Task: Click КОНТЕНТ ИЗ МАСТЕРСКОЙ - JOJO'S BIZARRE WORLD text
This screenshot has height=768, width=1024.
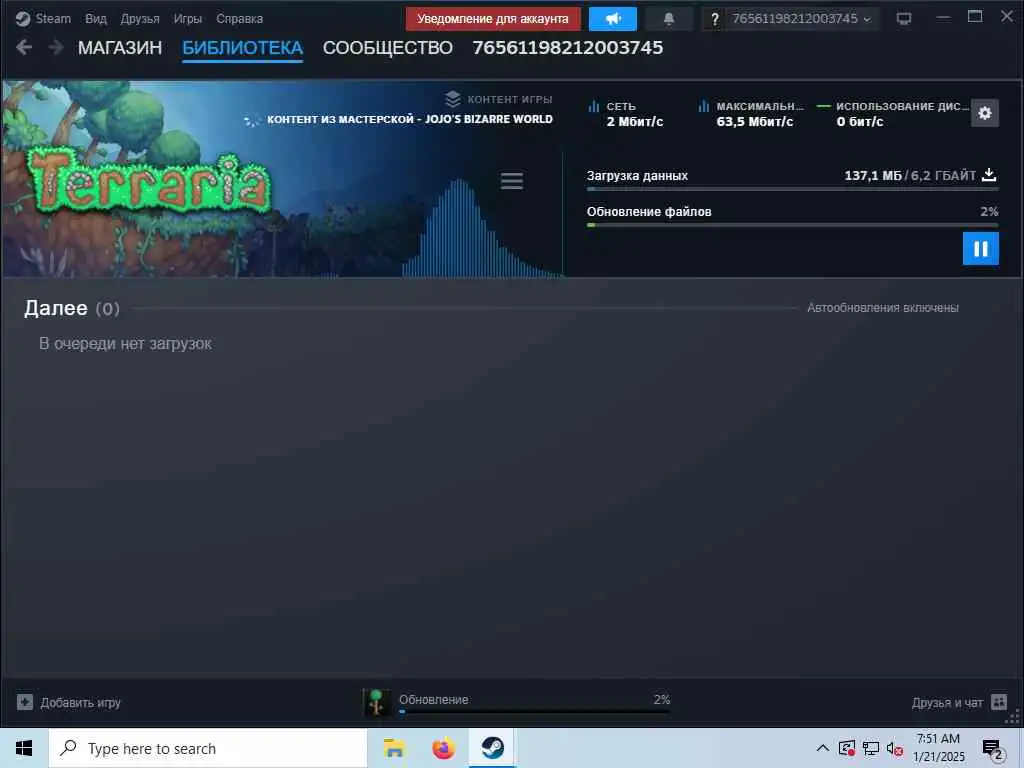Action: 409,120
